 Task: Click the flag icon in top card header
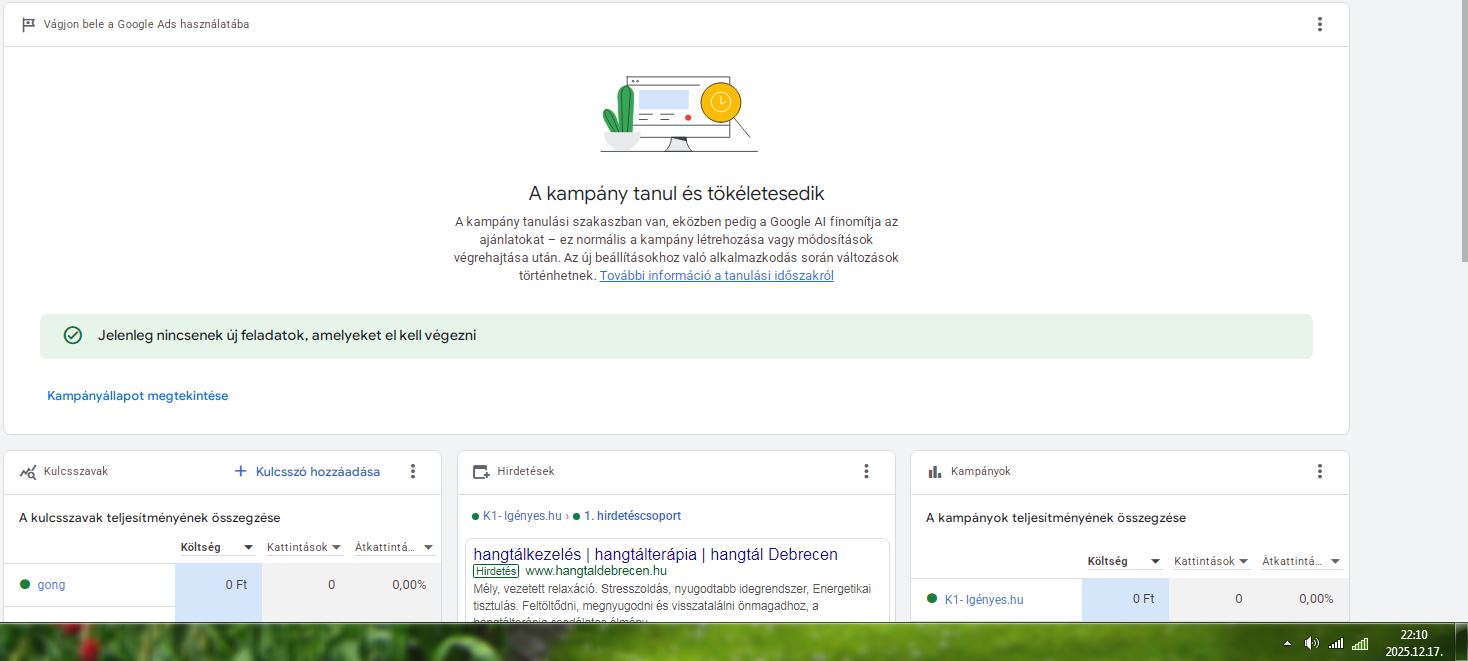[28, 24]
